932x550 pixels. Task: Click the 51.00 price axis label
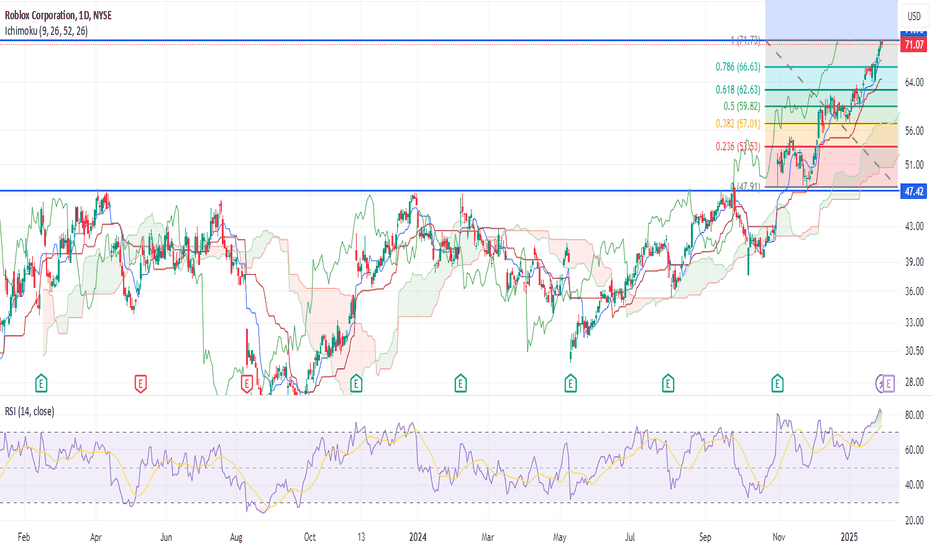[914, 165]
